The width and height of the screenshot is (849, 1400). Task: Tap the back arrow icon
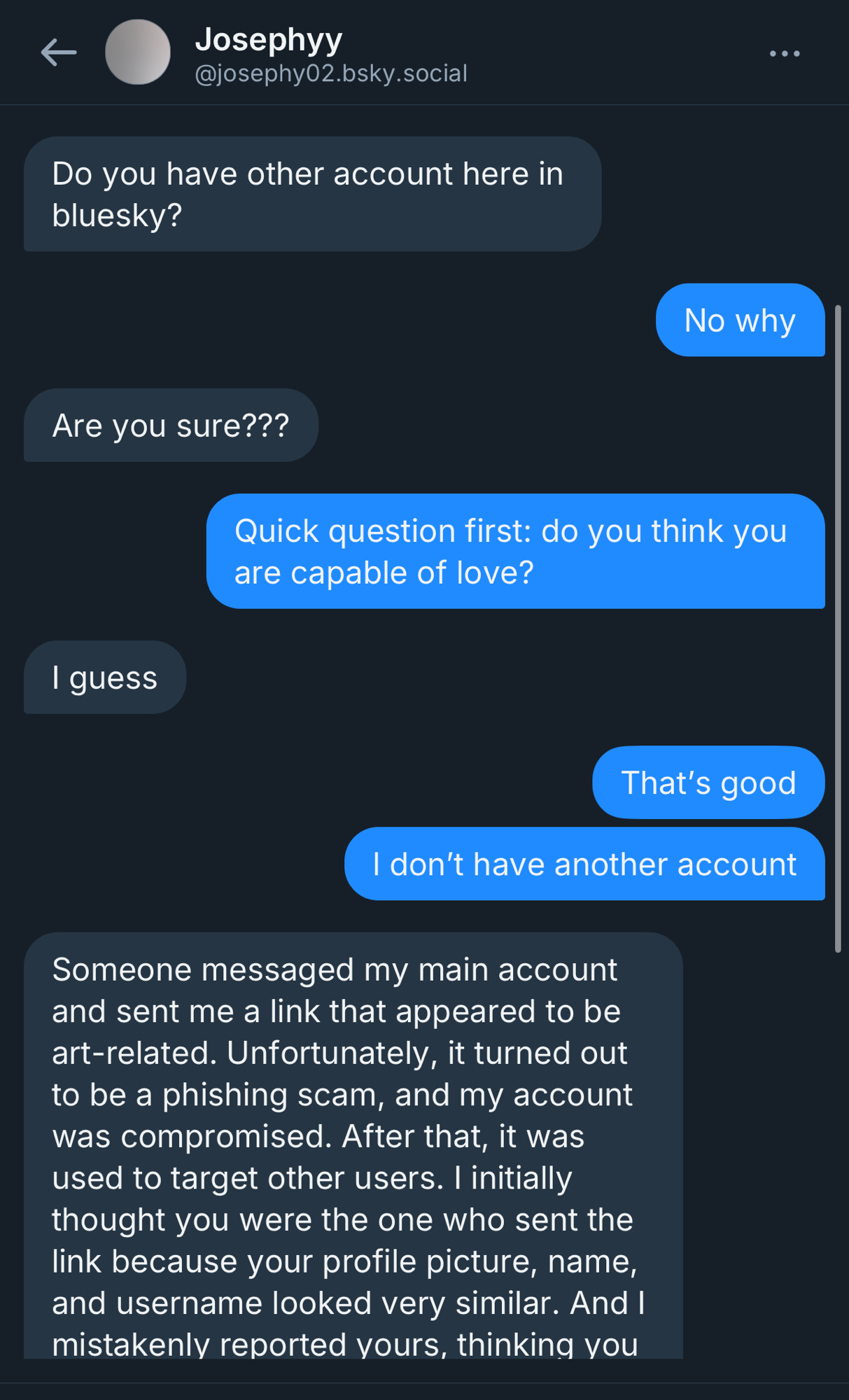coord(59,52)
